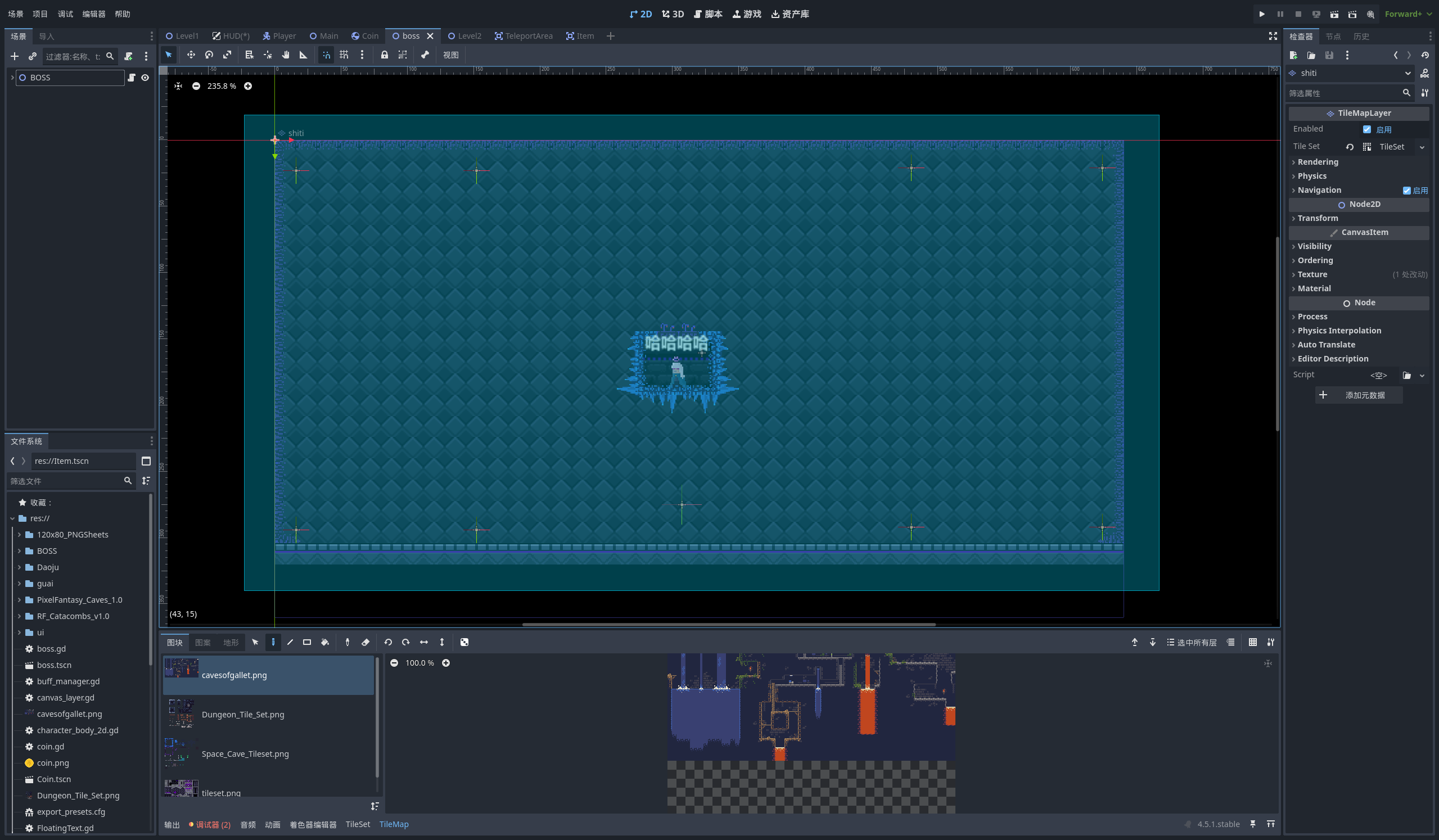Screen dimensions: 1439x840
Task: Switch to the Level2 scene tab
Action: point(465,36)
